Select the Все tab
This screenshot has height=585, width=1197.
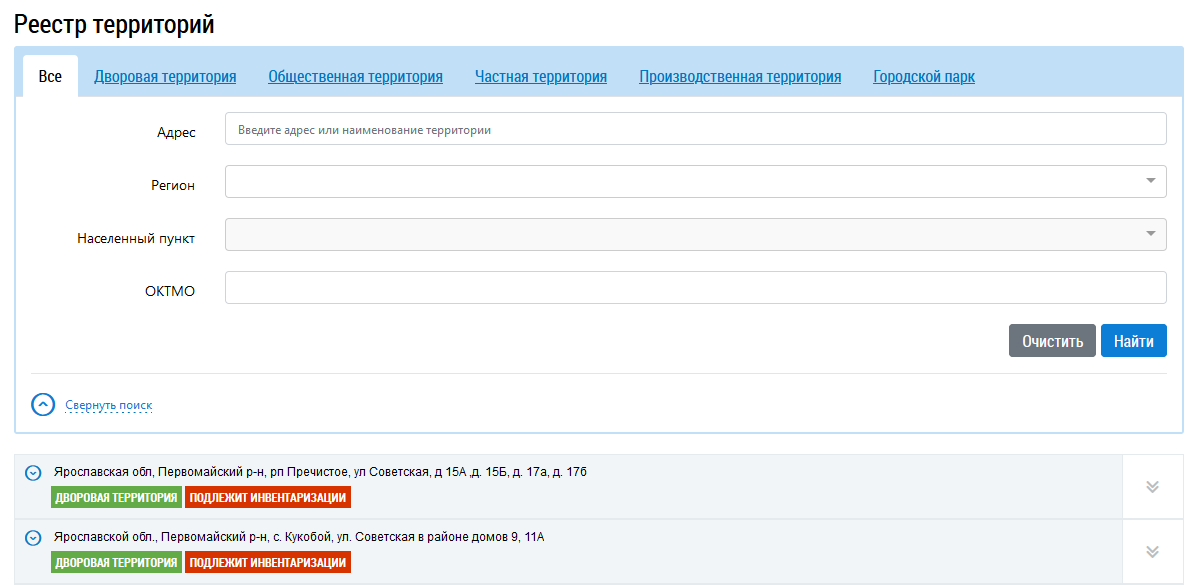(x=50, y=76)
